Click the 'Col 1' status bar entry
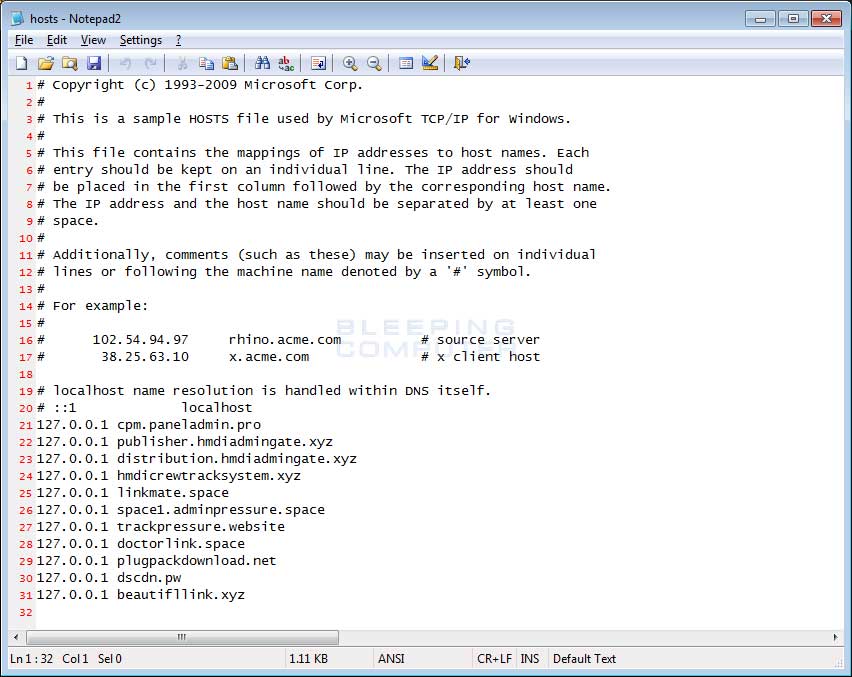This screenshot has width=852, height=677. click(75, 659)
